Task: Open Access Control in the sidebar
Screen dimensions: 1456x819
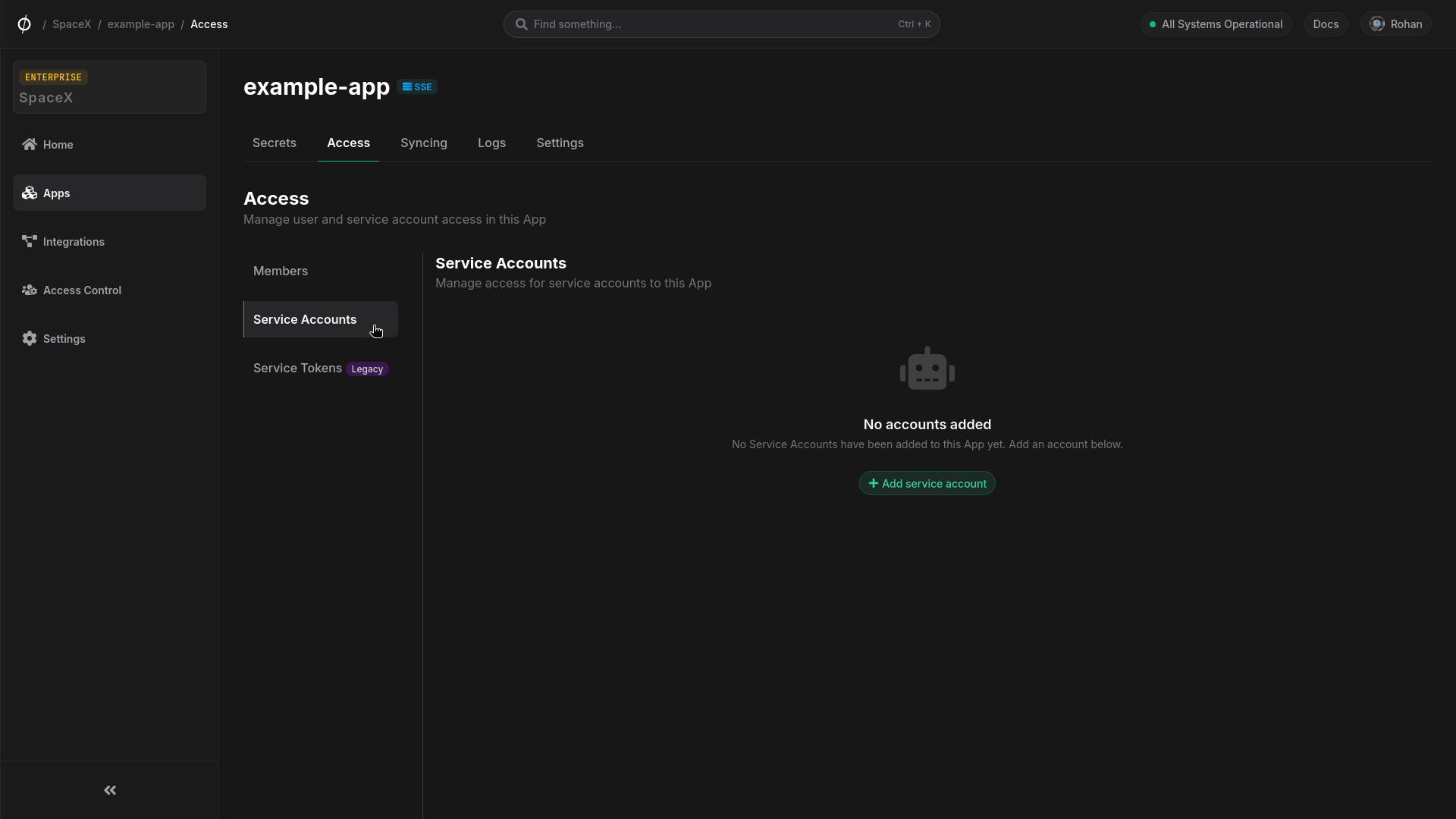Action: click(81, 290)
